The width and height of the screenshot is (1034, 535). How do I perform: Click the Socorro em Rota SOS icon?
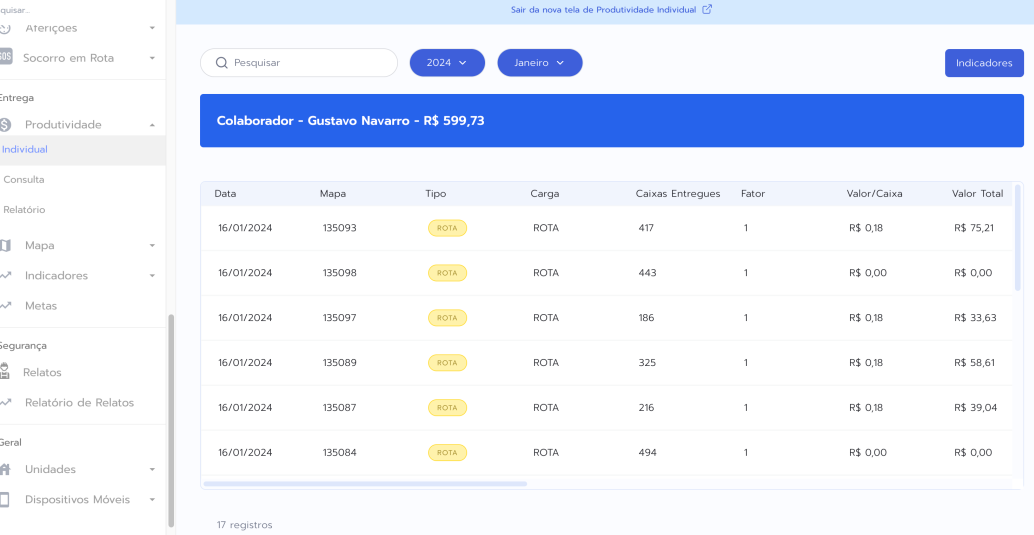tap(6, 57)
